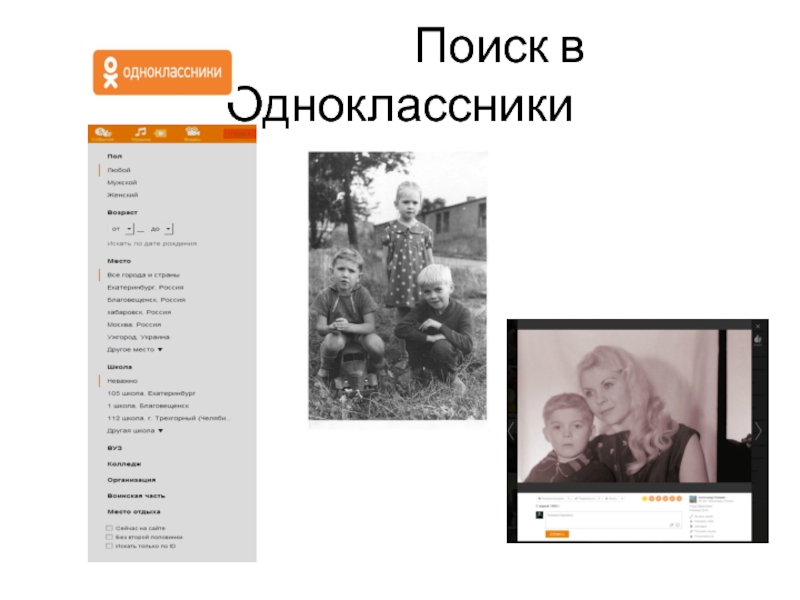Screen dimensions: 800x600
Task: Choose place хабаровск, Россия
Action: click(x=139, y=312)
